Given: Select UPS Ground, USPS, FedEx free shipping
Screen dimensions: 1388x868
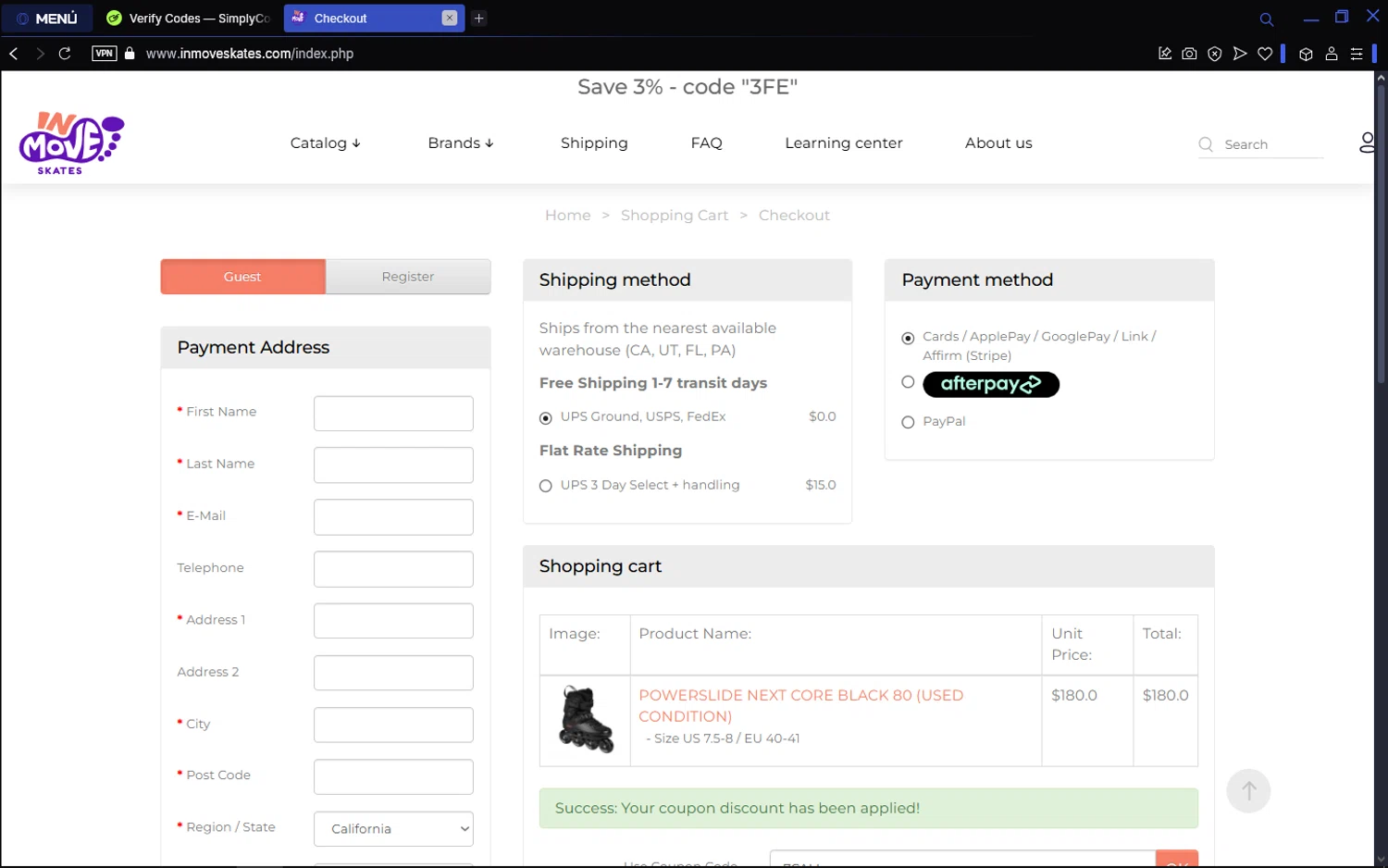Looking at the screenshot, I should point(546,418).
